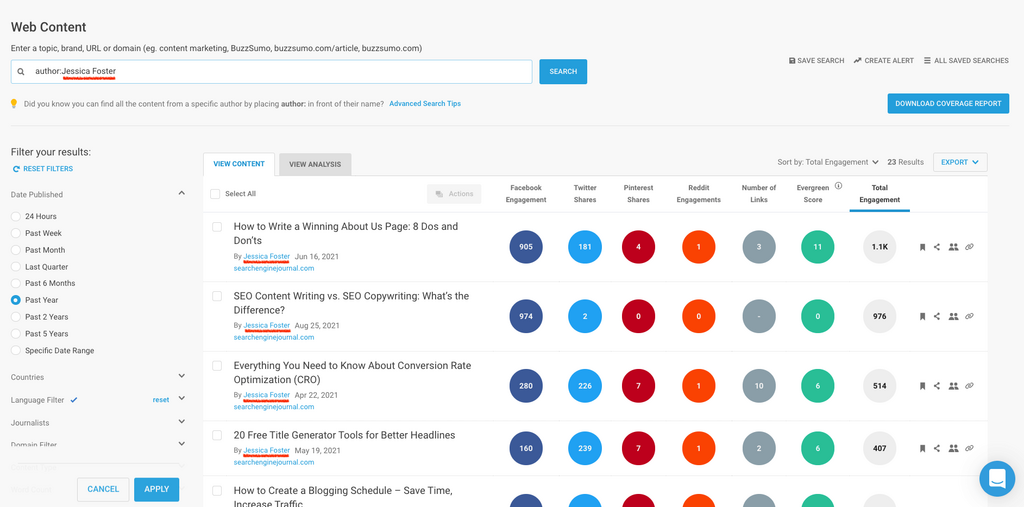This screenshot has width=1024, height=507.
Task: Bookmark the 20 Free Title Generator Tools article
Action: (x=922, y=449)
